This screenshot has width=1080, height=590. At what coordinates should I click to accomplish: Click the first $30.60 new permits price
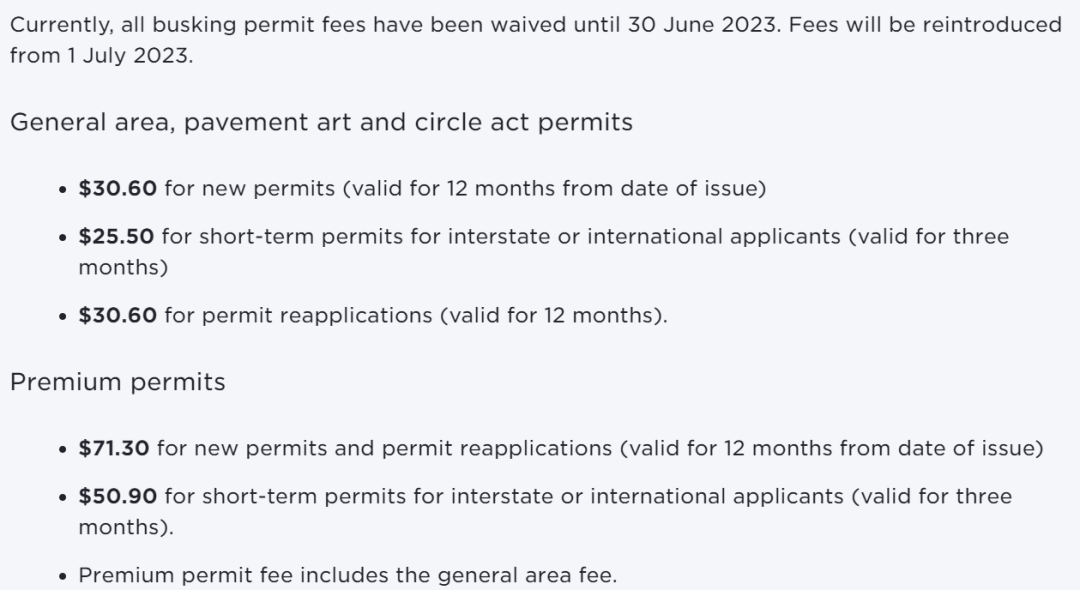click(x=118, y=189)
